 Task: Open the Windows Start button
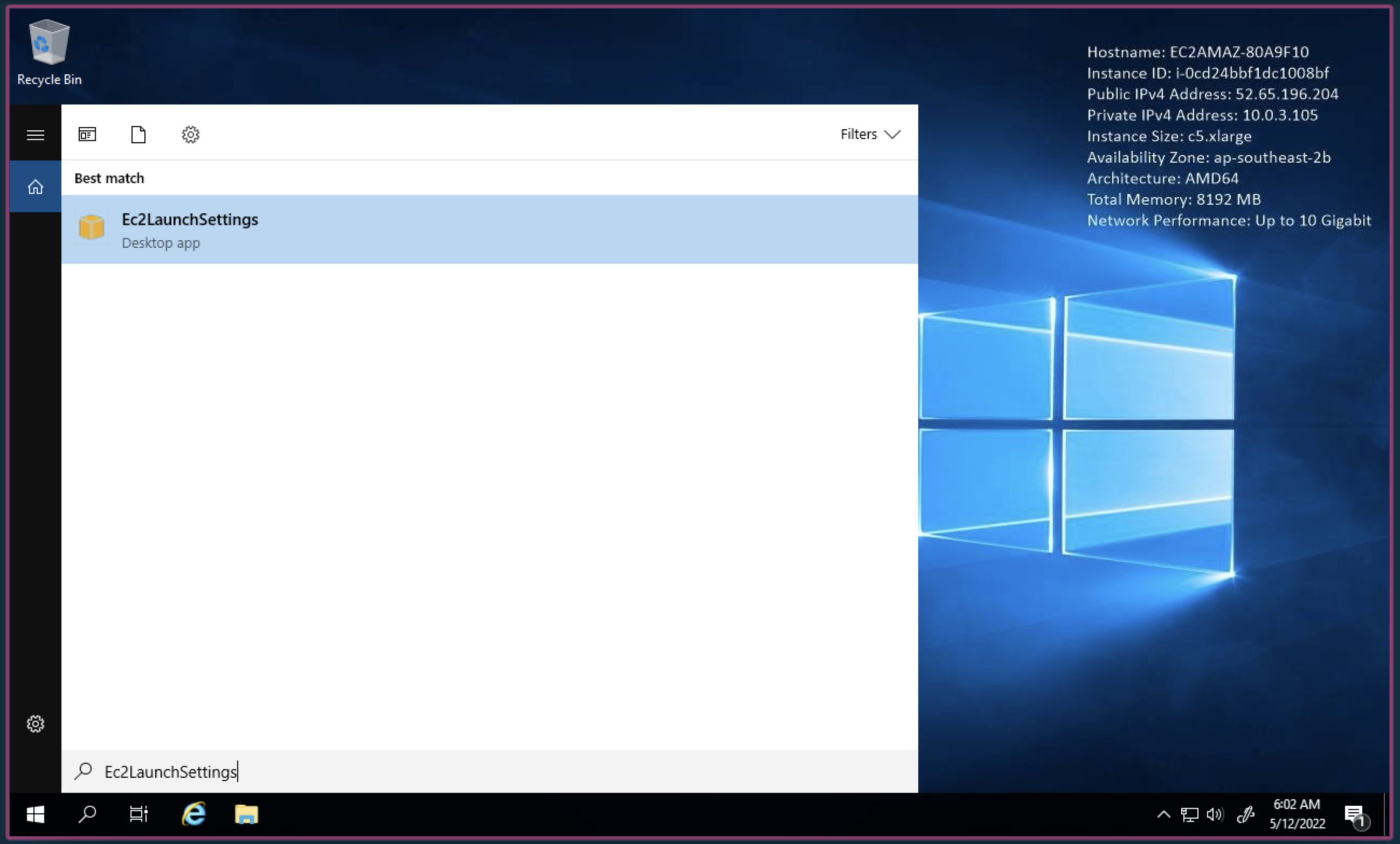click(x=35, y=814)
